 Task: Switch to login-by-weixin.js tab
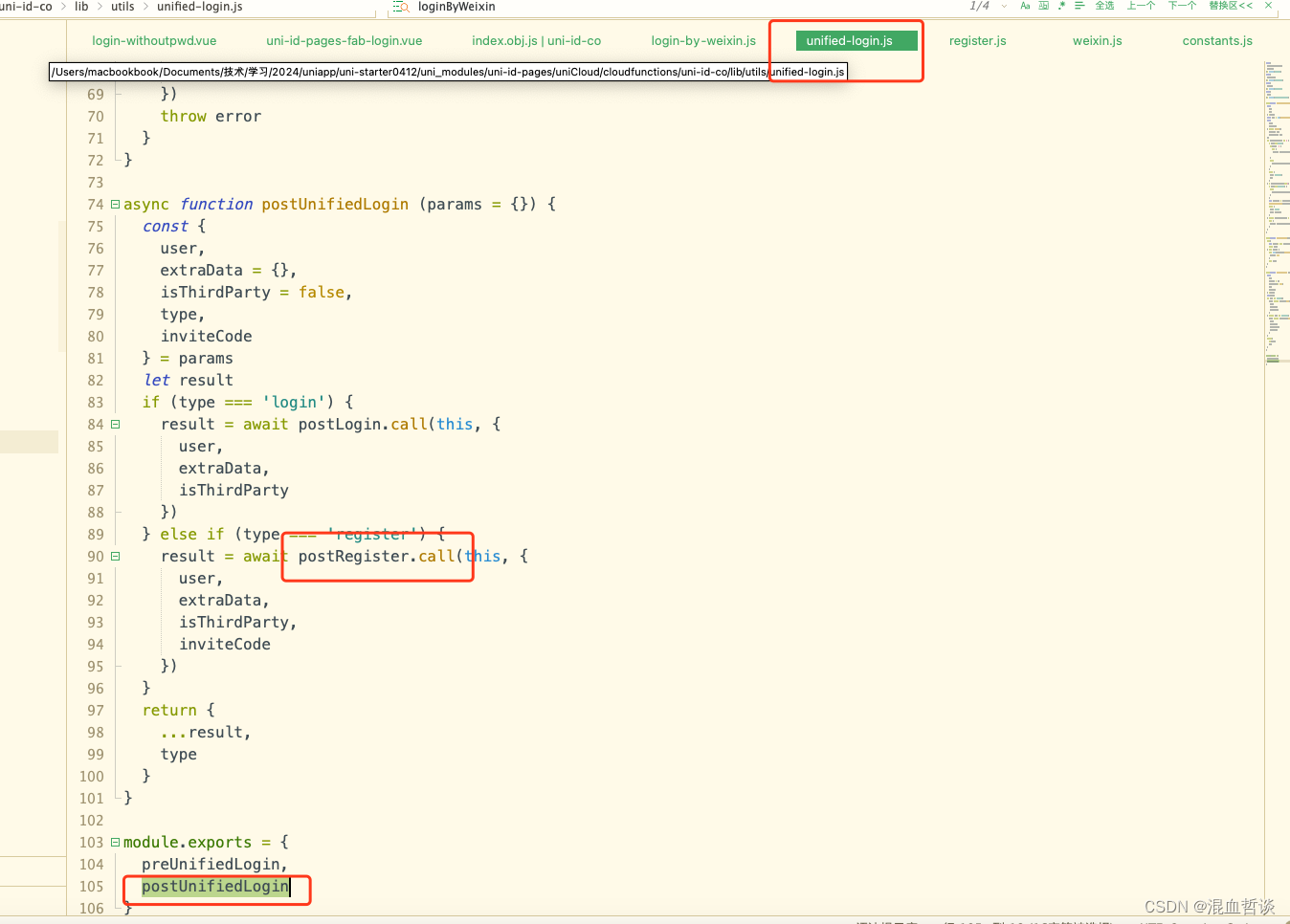pos(703,40)
